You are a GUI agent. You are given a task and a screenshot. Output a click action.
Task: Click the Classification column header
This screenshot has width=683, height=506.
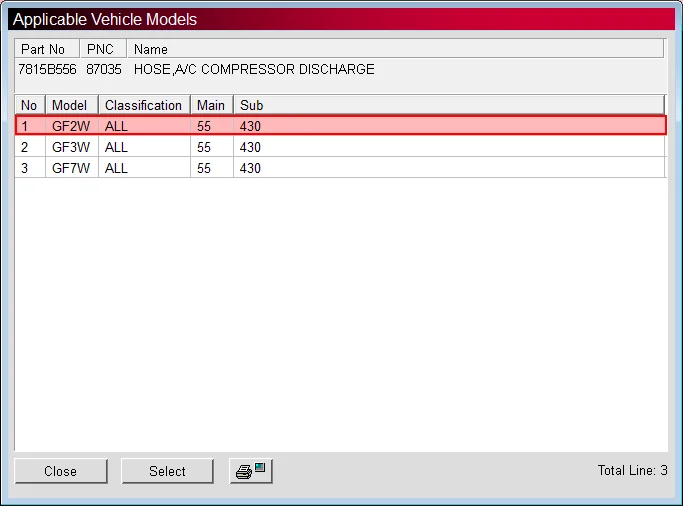[144, 105]
